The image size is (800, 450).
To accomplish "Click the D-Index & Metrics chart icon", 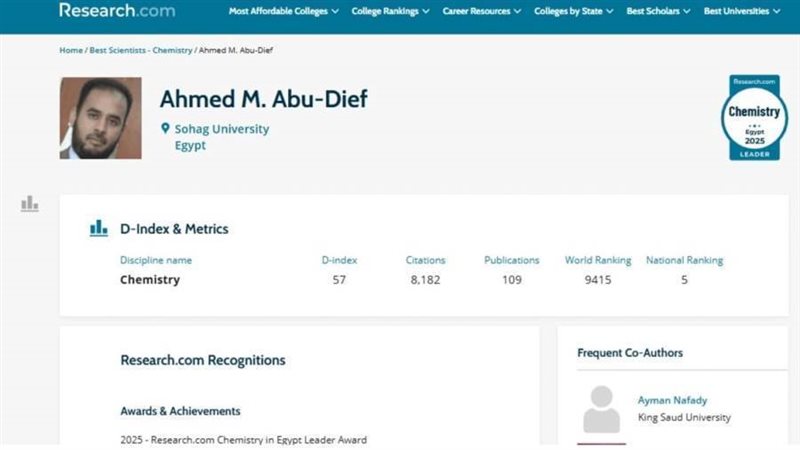I will (99, 229).
